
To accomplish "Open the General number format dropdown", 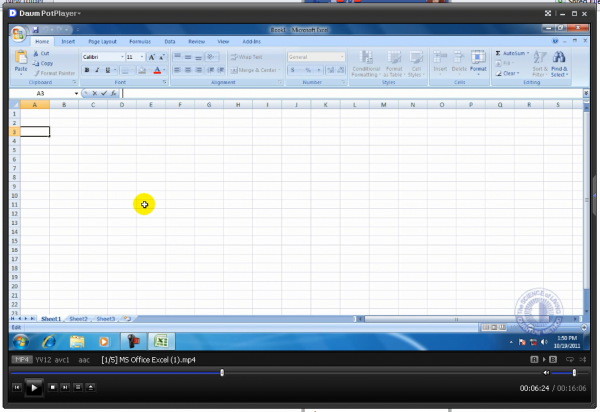I will 342,57.
